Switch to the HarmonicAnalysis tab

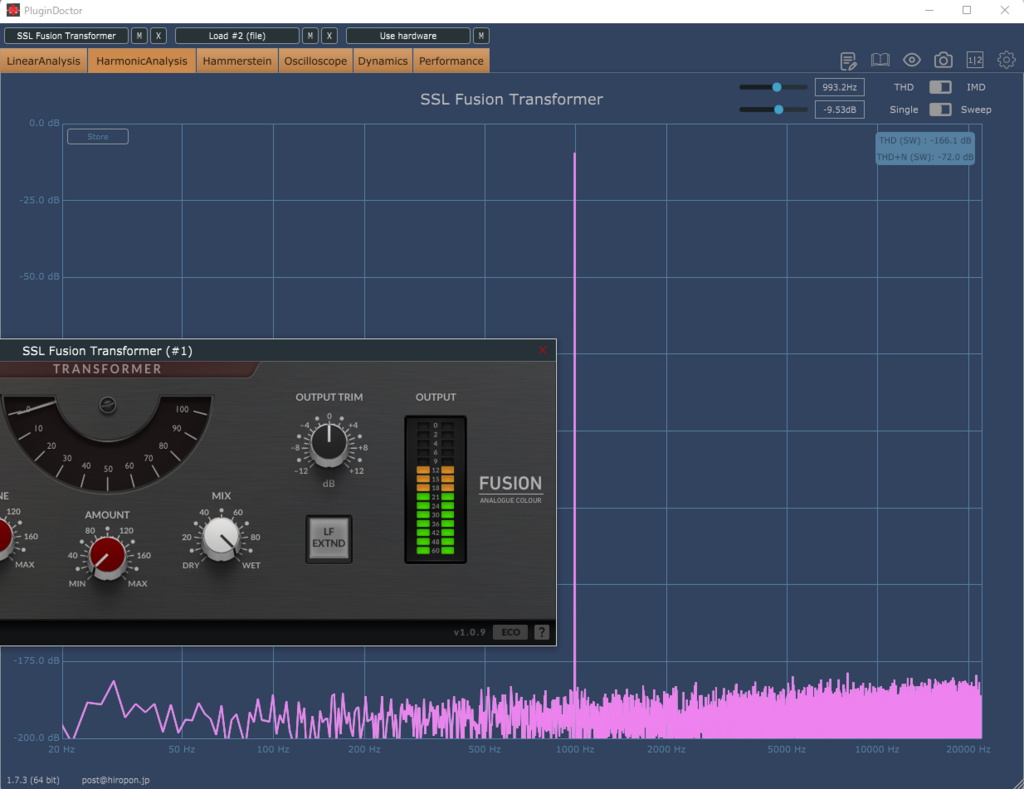[x=142, y=61]
